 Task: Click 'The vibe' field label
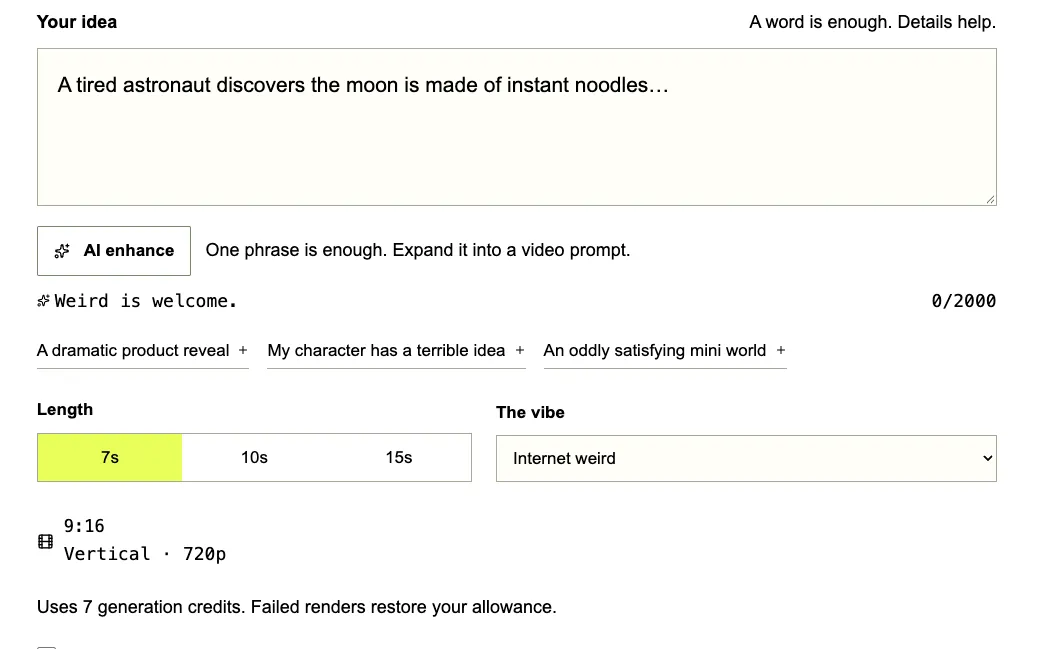click(530, 413)
